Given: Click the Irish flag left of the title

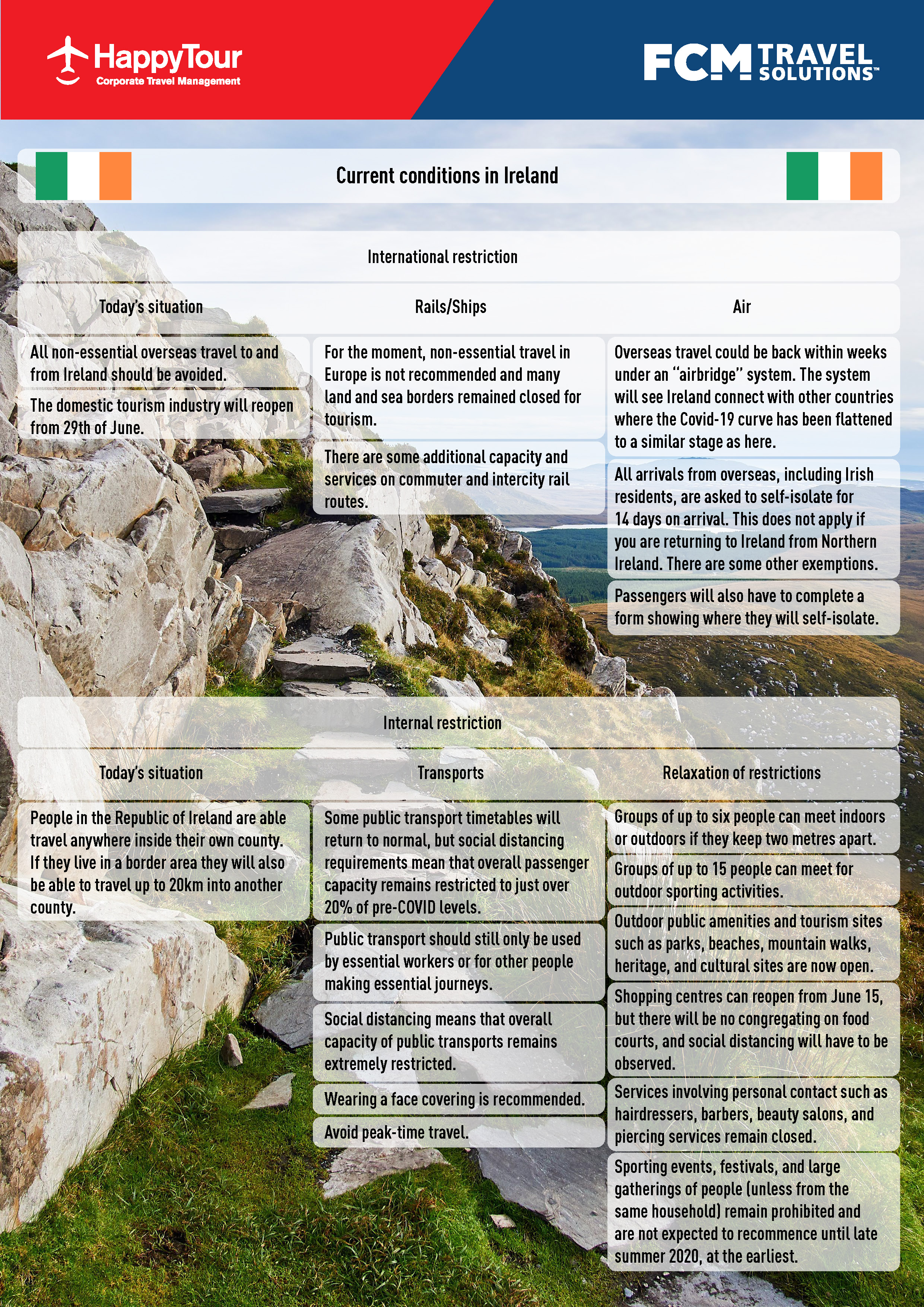Looking at the screenshot, I should point(84,176).
